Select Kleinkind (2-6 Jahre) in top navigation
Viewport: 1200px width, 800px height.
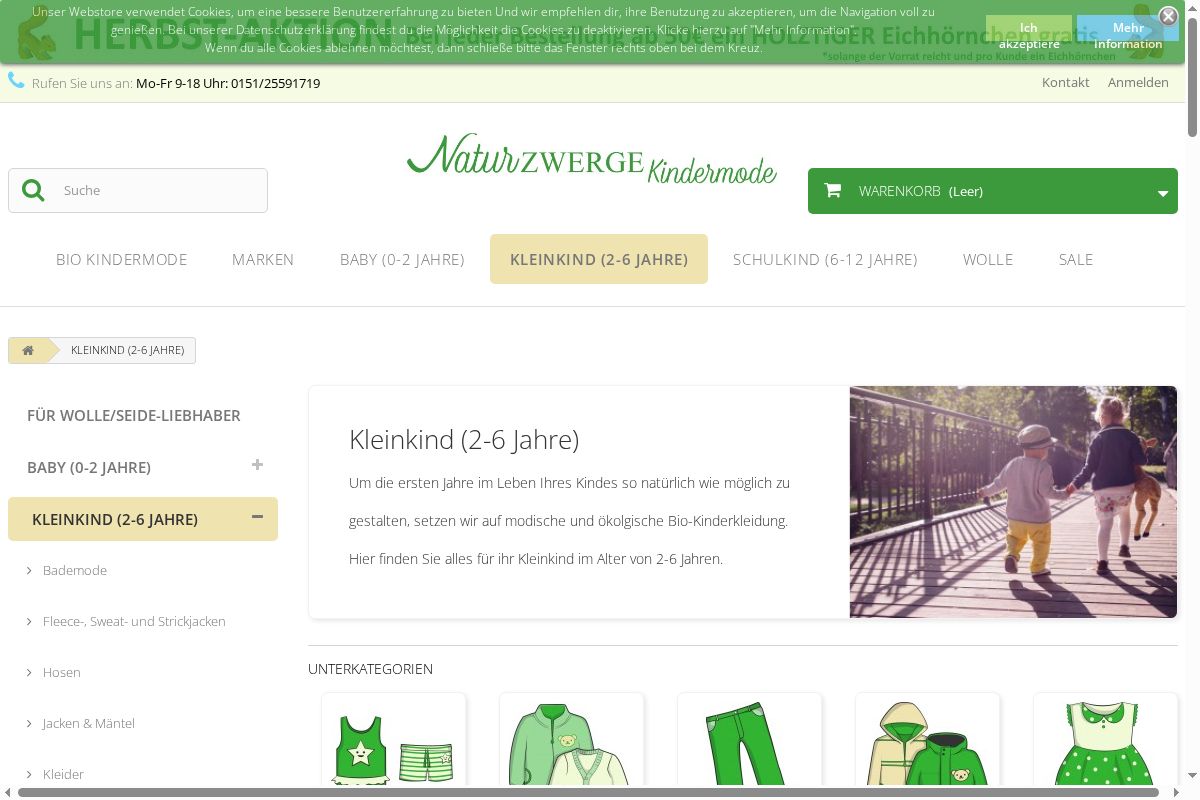599,259
